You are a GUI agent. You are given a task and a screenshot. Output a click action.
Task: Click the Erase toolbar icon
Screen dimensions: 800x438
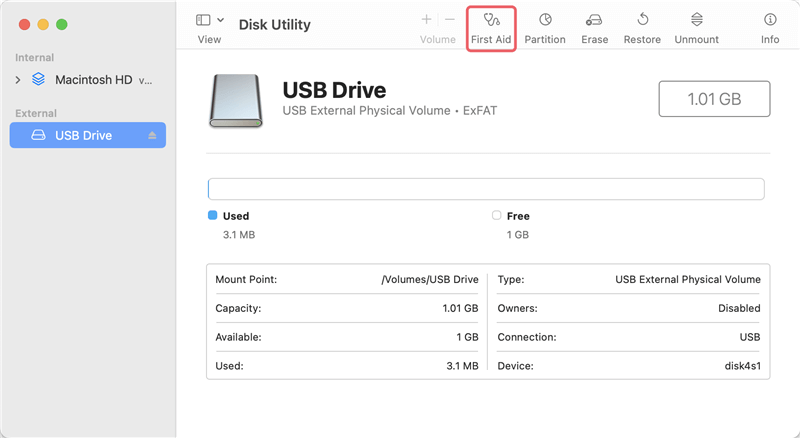click(594, 28)
